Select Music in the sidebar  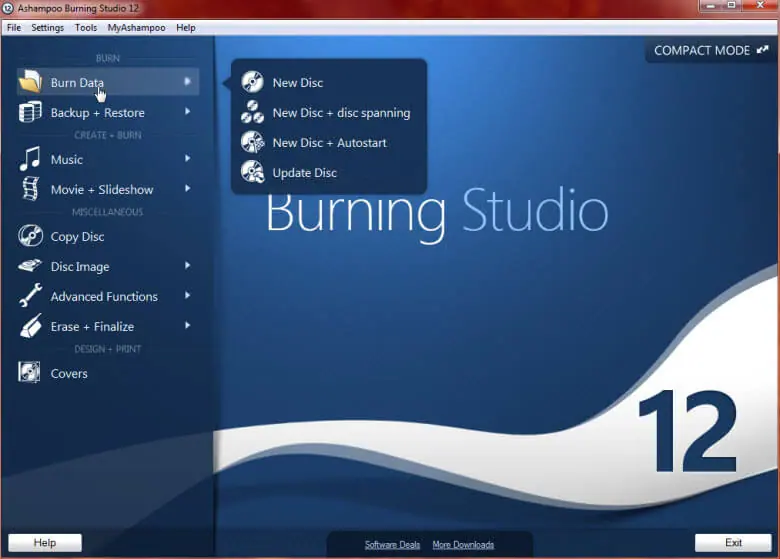(67, 160)
